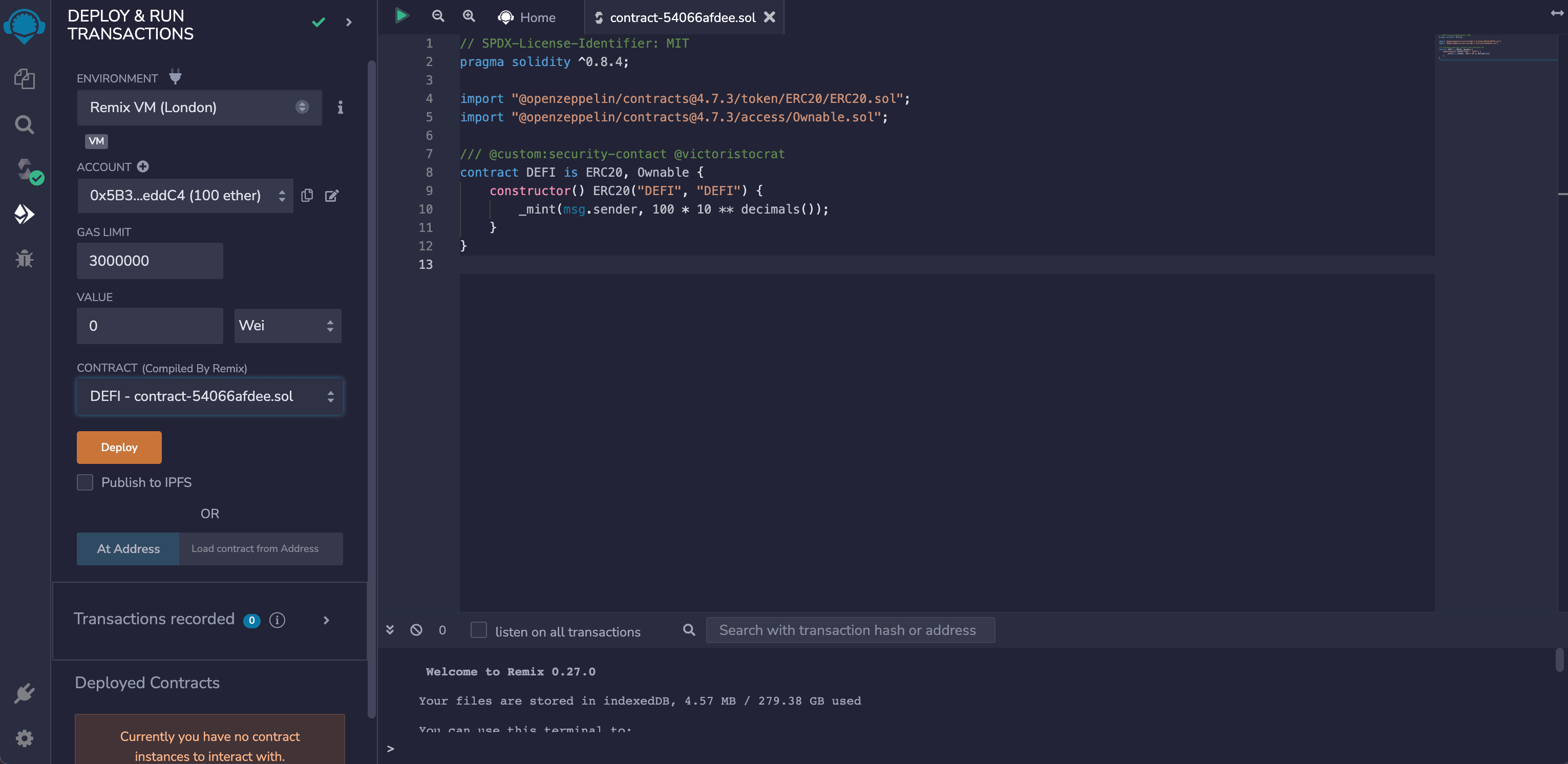Click the At Address button

[x=128, y=549]
